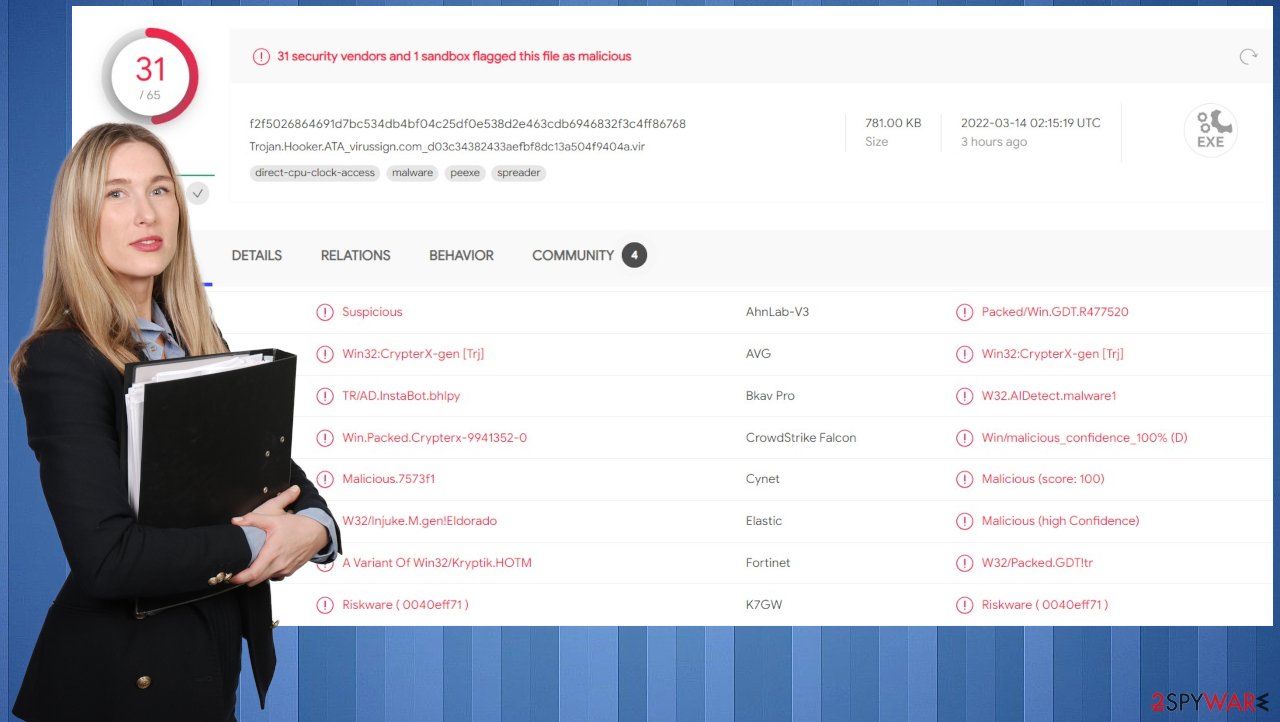Click W32.AIDetect.malware1 detection result
The height and width of the screenshot is (722, 1280).
(x=1049, y=396)
